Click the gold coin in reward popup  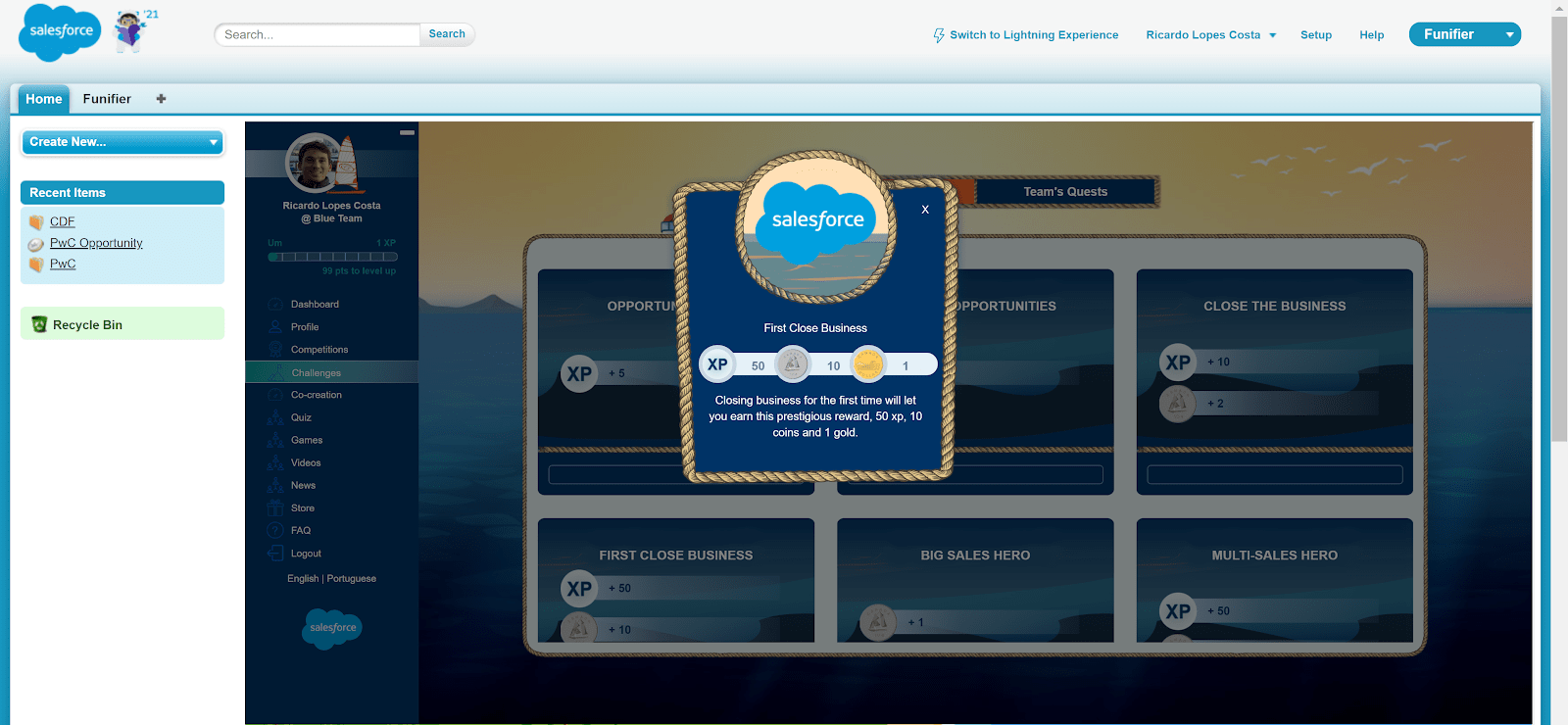(867, 365)
